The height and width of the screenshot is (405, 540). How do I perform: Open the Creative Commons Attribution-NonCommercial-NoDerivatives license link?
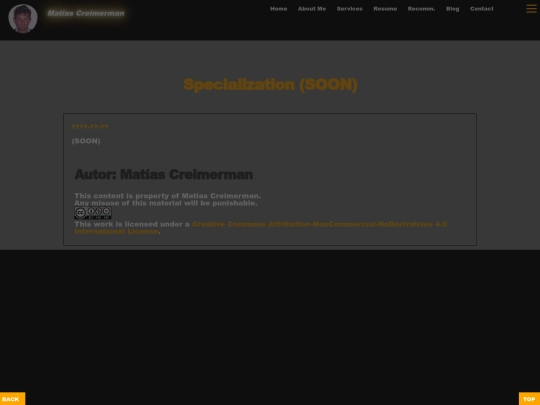coord(260,228)
